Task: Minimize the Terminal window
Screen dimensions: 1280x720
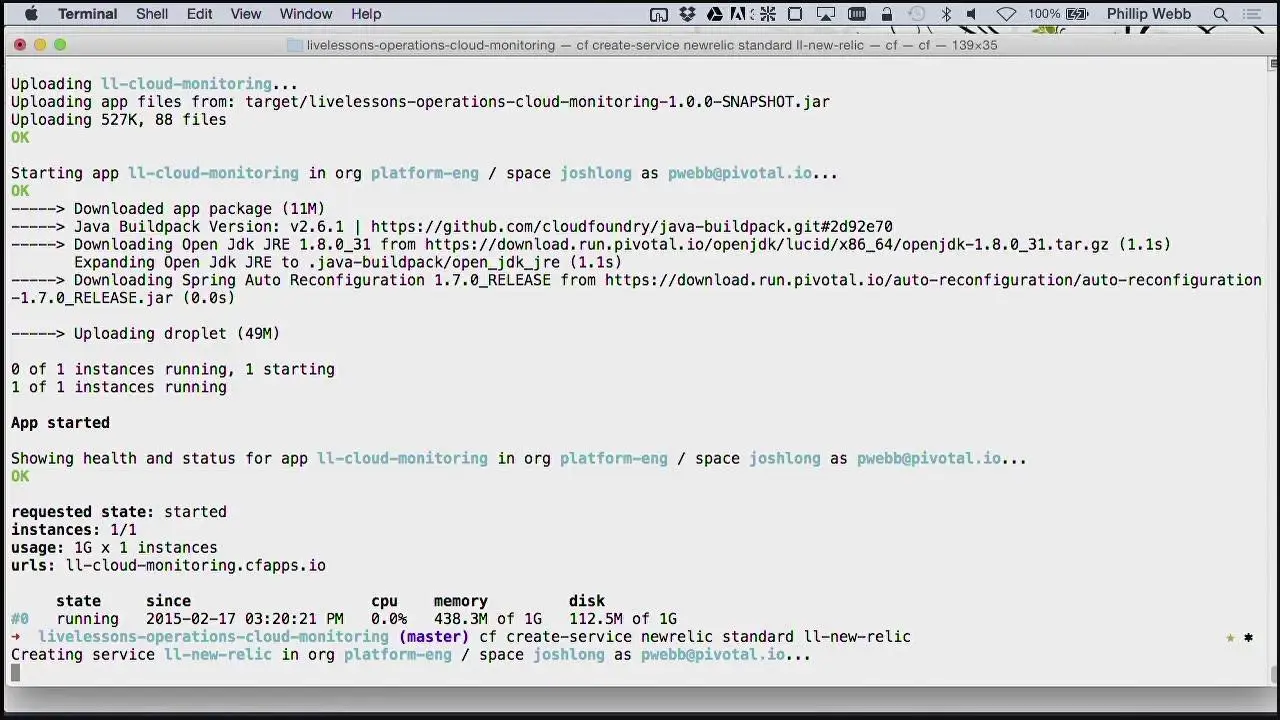Action: (x=40, y=45)
